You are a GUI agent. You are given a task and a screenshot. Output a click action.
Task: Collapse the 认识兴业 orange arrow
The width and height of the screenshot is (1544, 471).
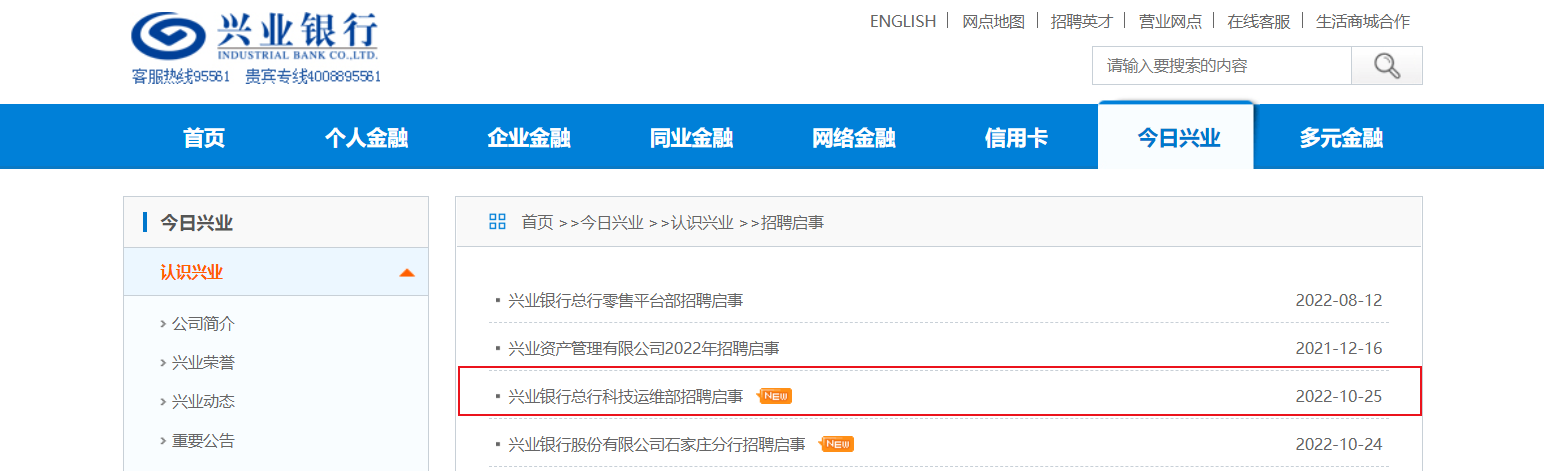coord(406,272)
